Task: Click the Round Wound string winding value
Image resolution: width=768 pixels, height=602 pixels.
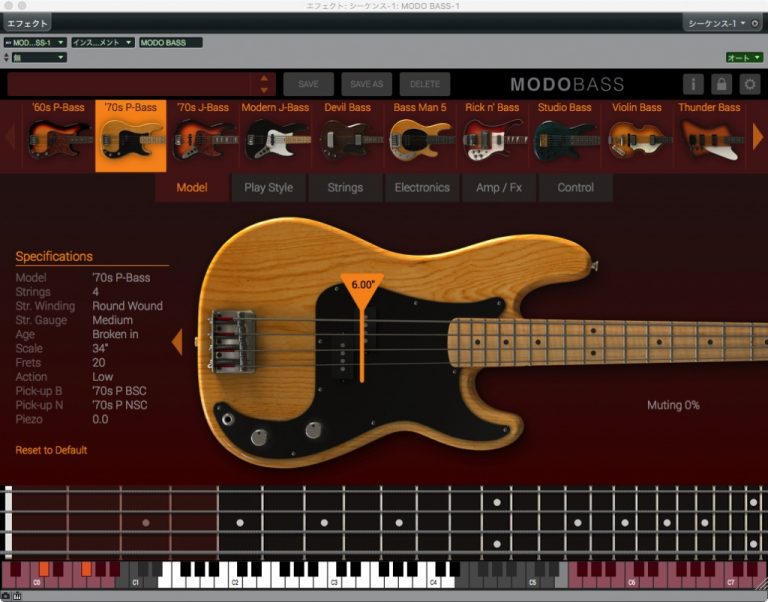Action: pyautogui.click(x=127, y=306)
